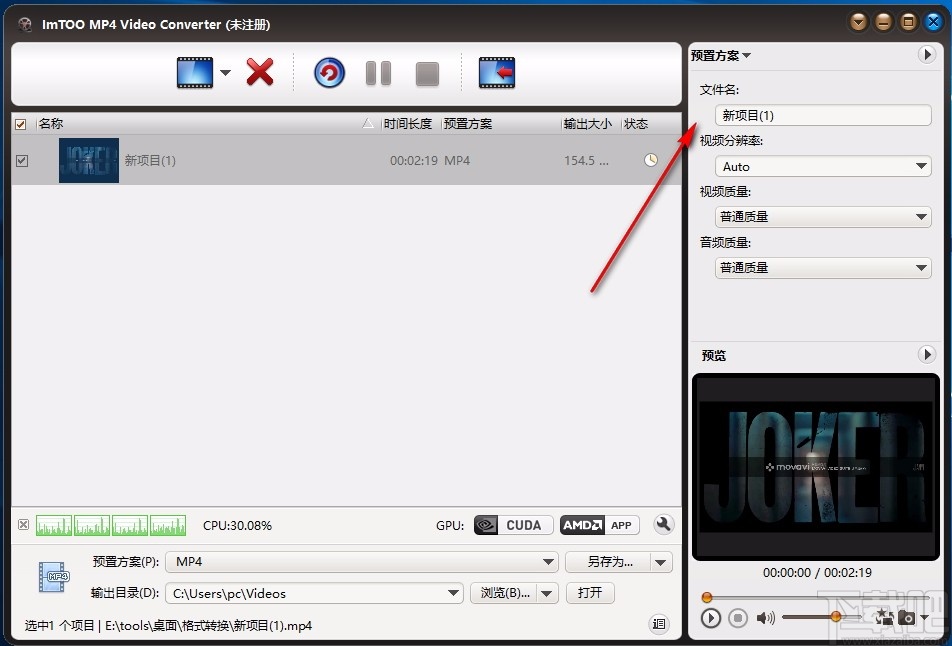The height and width of the screenshot is (646, 952).
Task: Click the Pause conversion icon
Action: 378,72
